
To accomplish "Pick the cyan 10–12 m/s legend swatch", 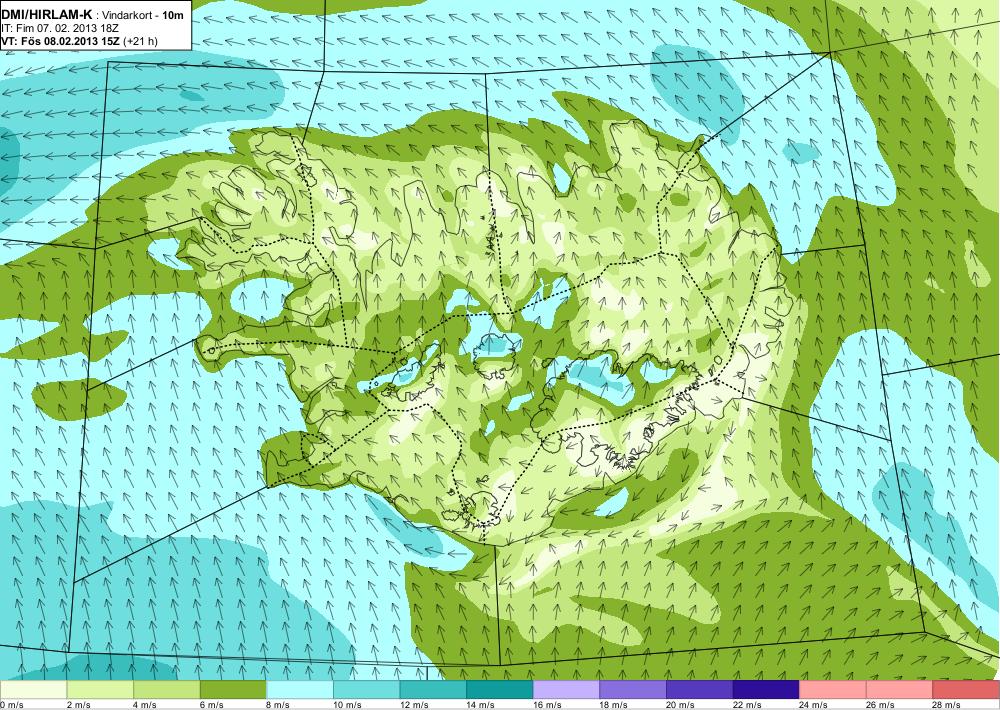I will 367,690.
